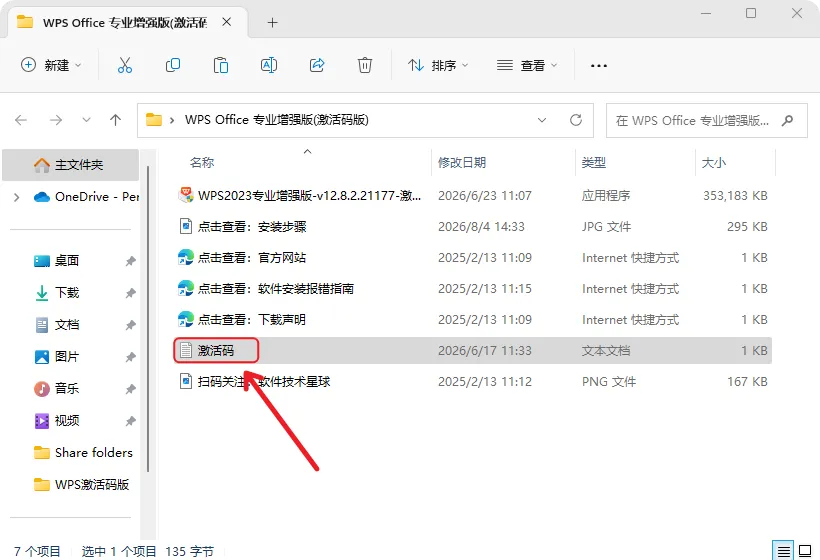820x560 pixels.
Task: Open 视频 in the sidebar
Action: coord(67,420)
